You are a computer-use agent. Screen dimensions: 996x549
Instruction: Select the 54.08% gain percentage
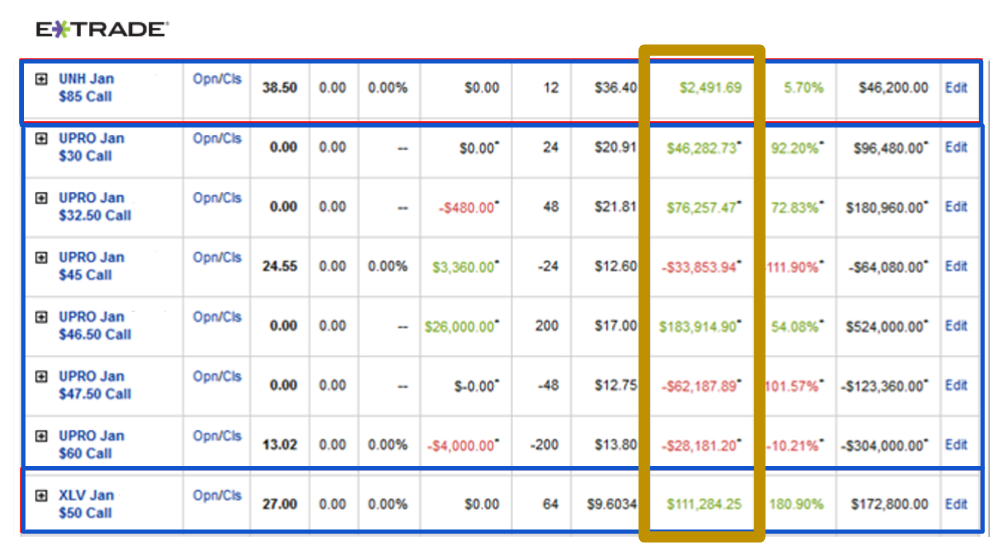(797, 327)
